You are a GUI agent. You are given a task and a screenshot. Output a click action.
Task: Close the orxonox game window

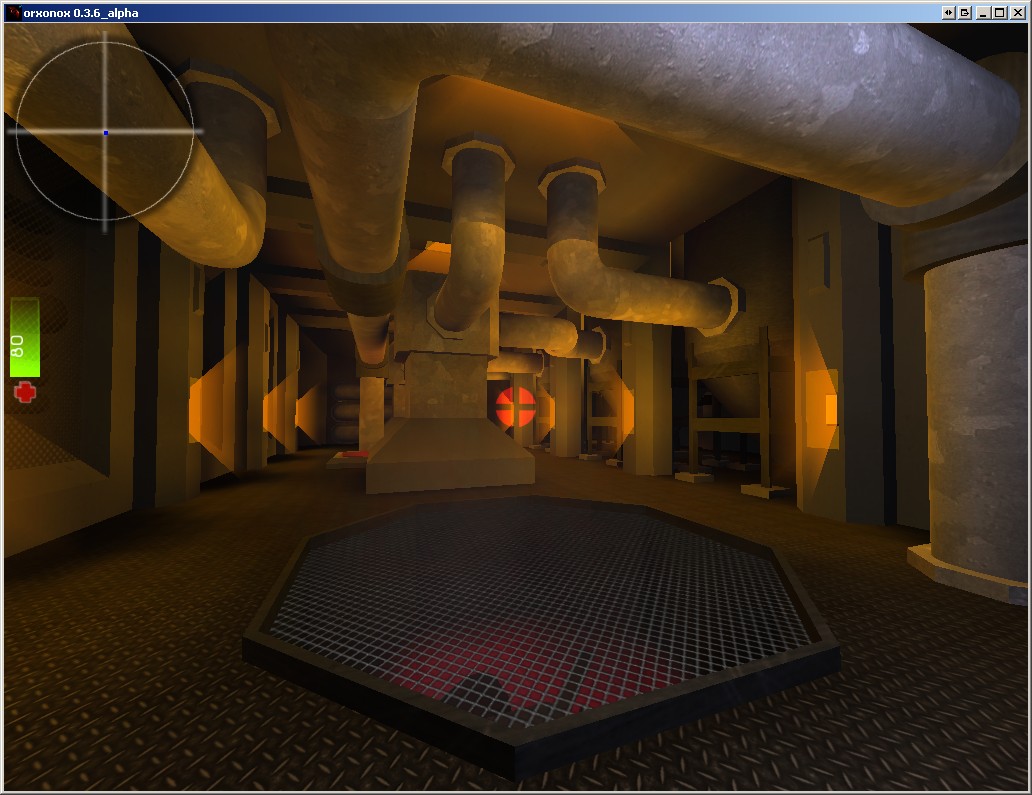point(1018,13)
